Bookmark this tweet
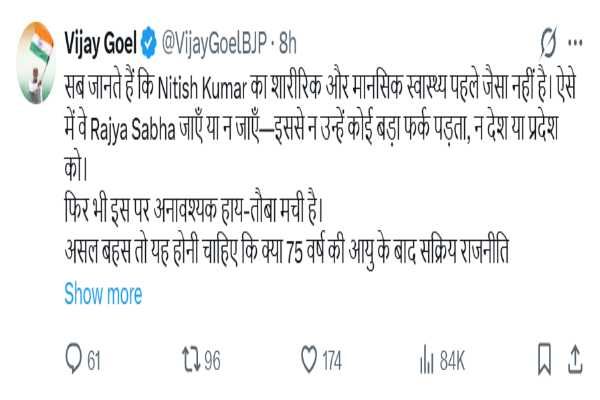Screen dimensions: 600x400 pos(545,360)
